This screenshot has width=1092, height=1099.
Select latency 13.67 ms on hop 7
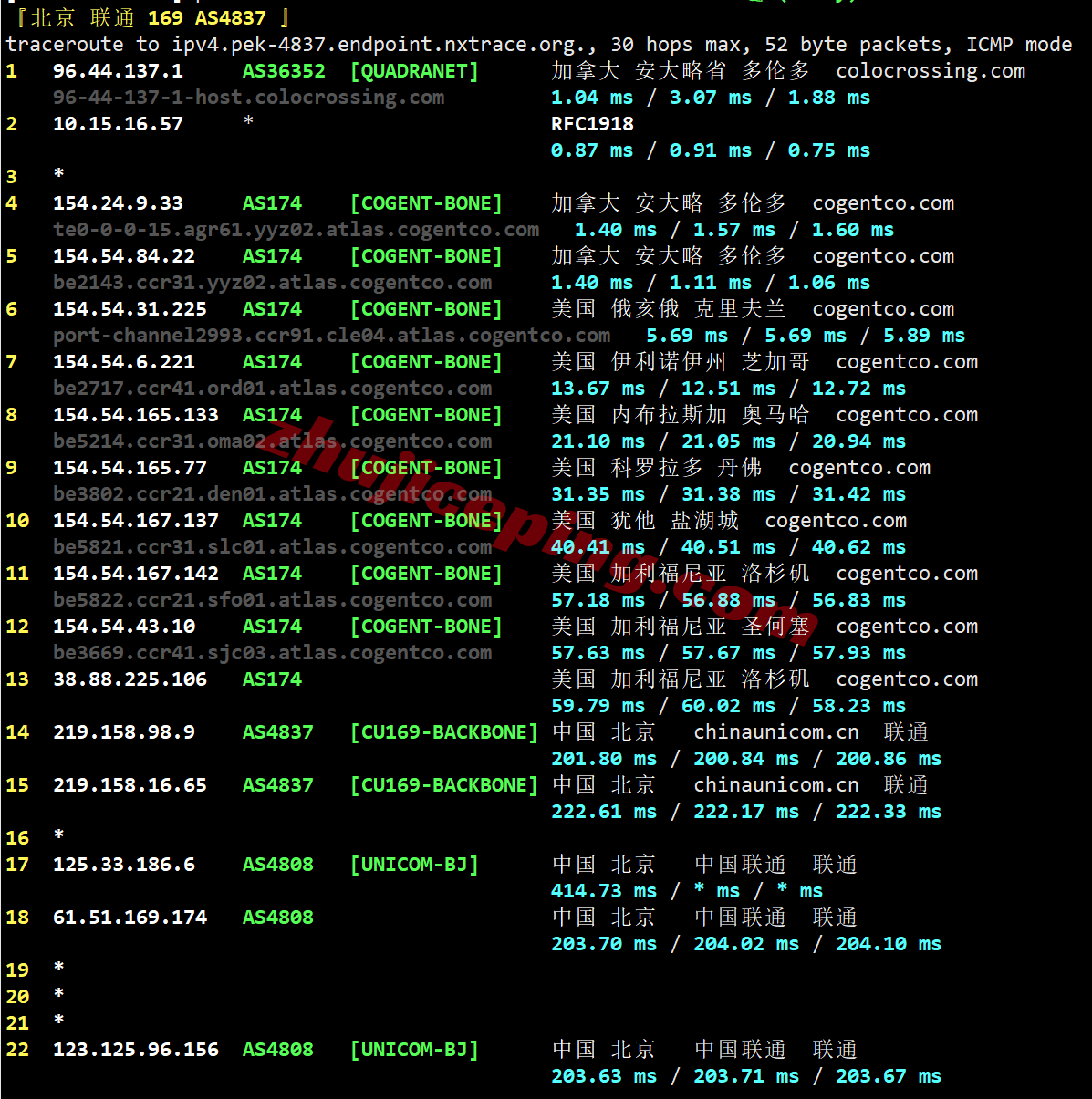click(x=598, y=389)
